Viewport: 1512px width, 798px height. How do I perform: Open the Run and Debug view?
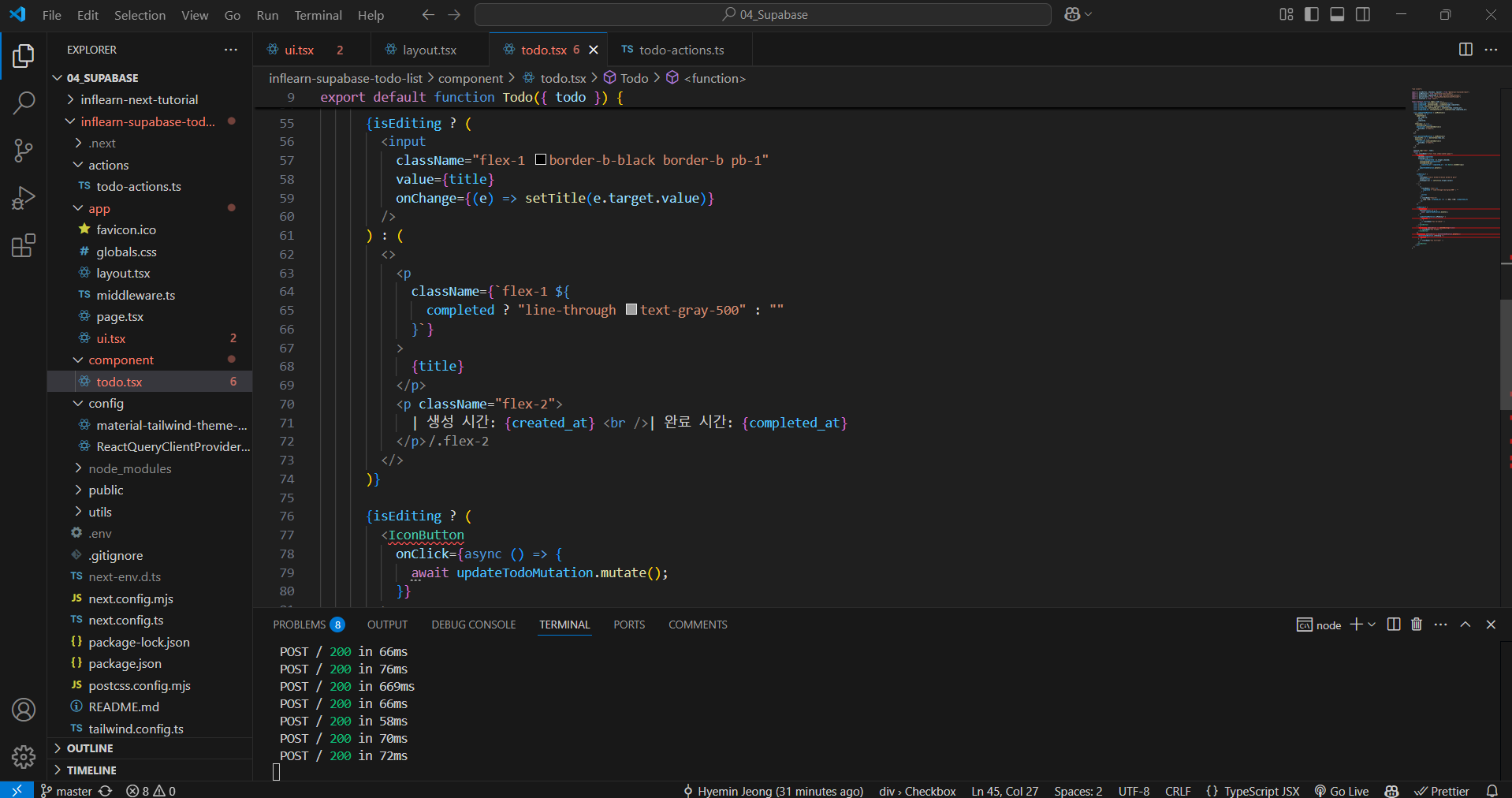(x=24, y=198)
